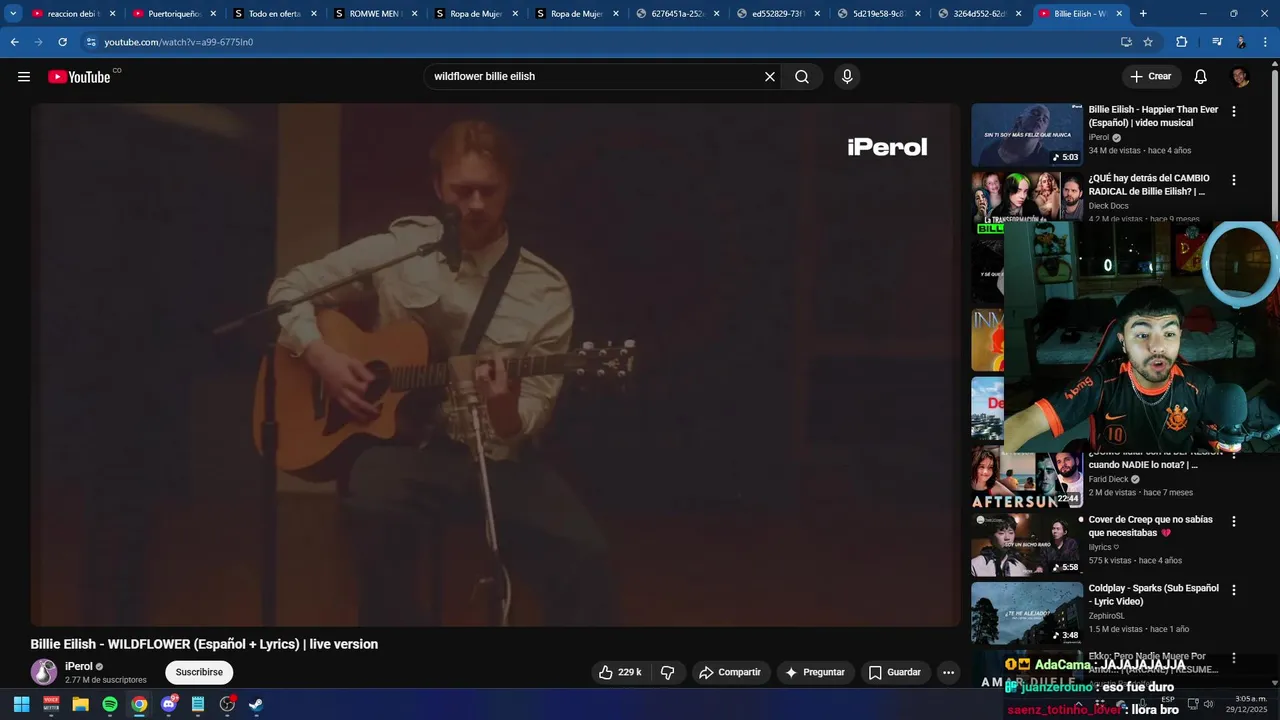Go to the YouTube home logo

pyautogui.click(x=79, y=77)
